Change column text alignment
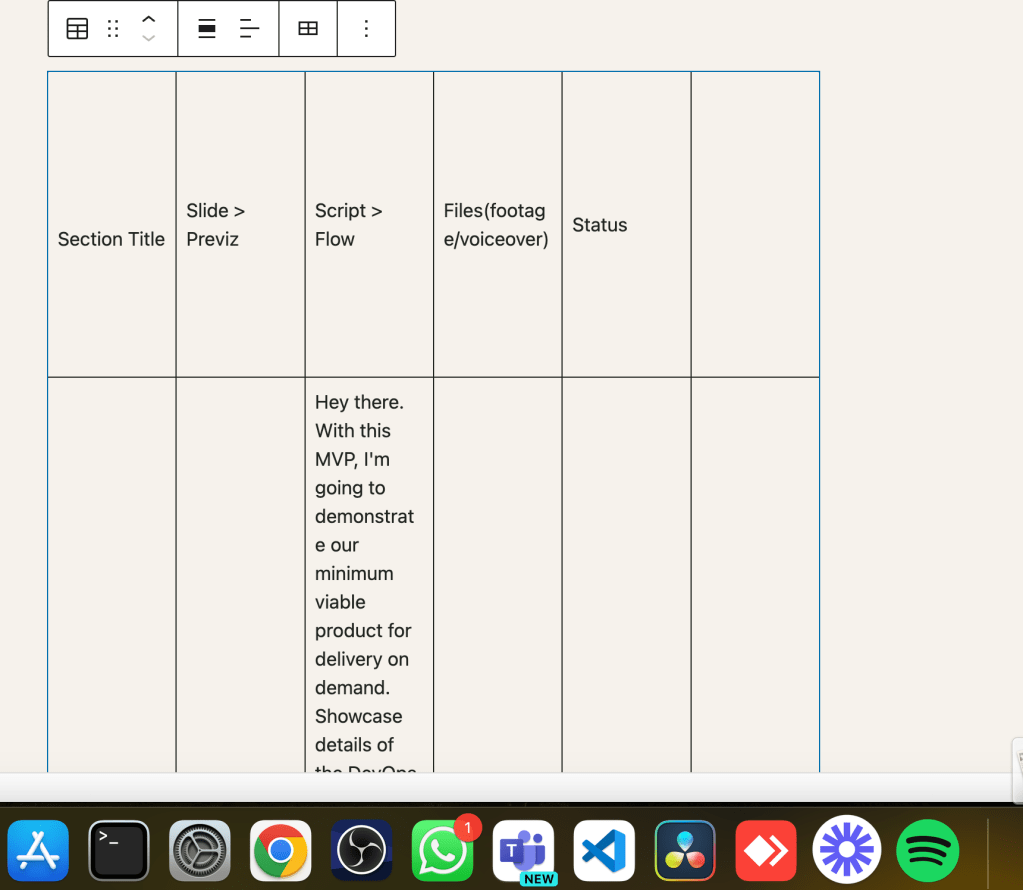The image size is (1023, 890). (249, 29)
